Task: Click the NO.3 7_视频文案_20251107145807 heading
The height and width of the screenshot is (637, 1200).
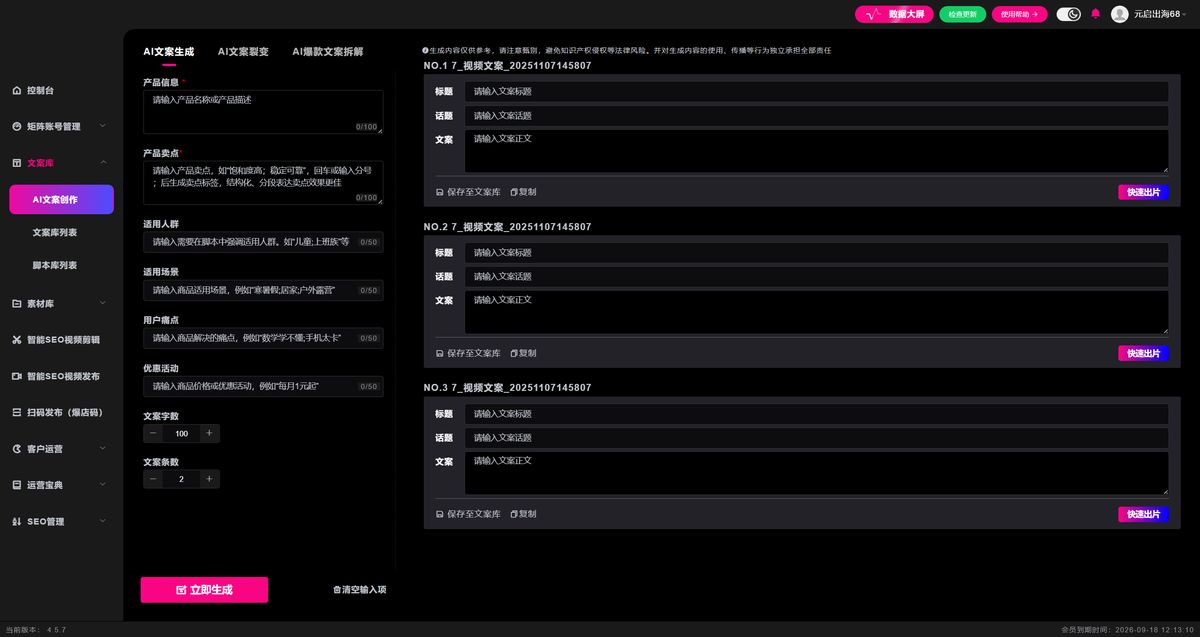Action: point(507,387)
